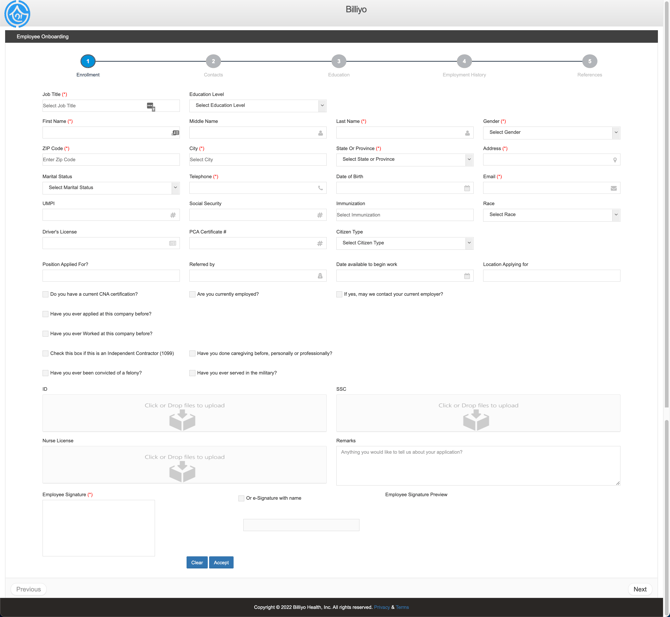Image resolution: width=670 pixels, height=617 pixels.
Task: Click the upload icon in ID dropzone
Action: (x=183, y=420)
